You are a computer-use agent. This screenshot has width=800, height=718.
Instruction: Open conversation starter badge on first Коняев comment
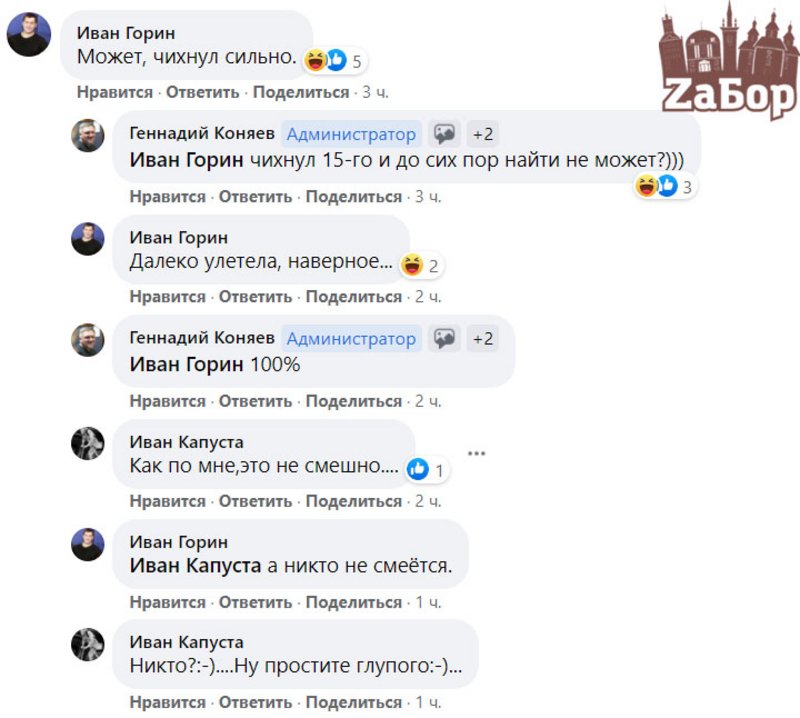[x=444, y=134]
